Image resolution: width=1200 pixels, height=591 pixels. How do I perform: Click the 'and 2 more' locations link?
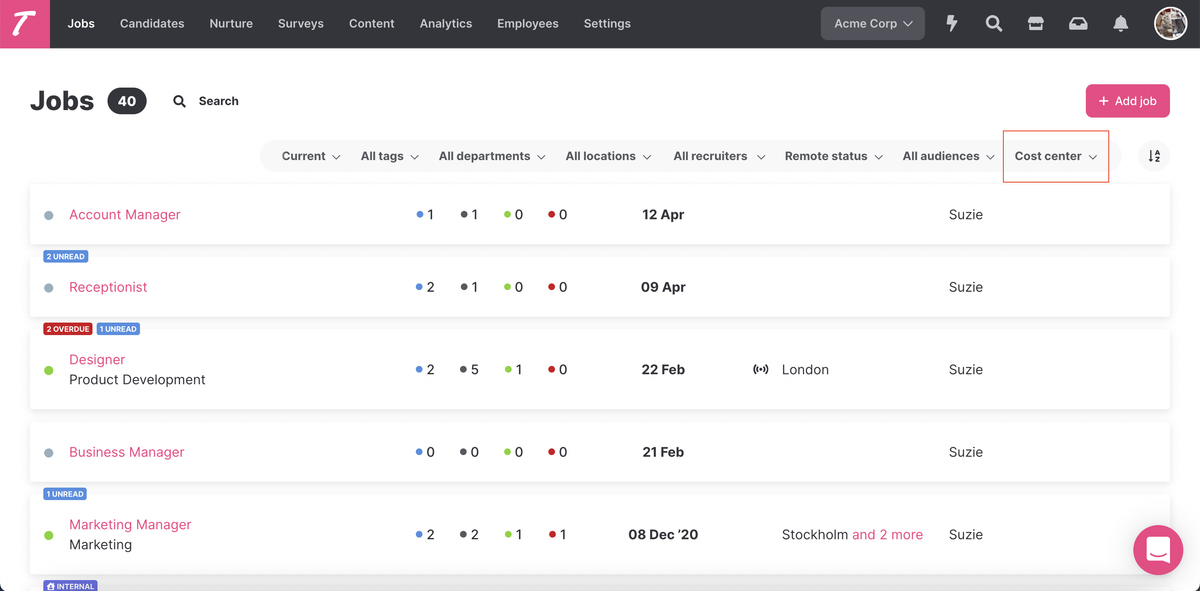tap(887, 535)
